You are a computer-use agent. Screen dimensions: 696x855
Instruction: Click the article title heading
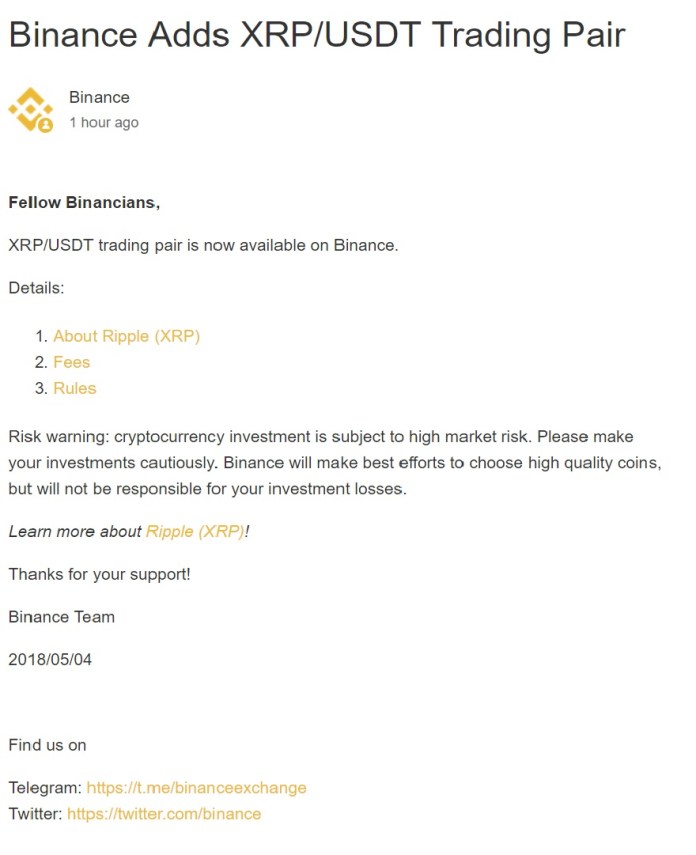[317, 35]
